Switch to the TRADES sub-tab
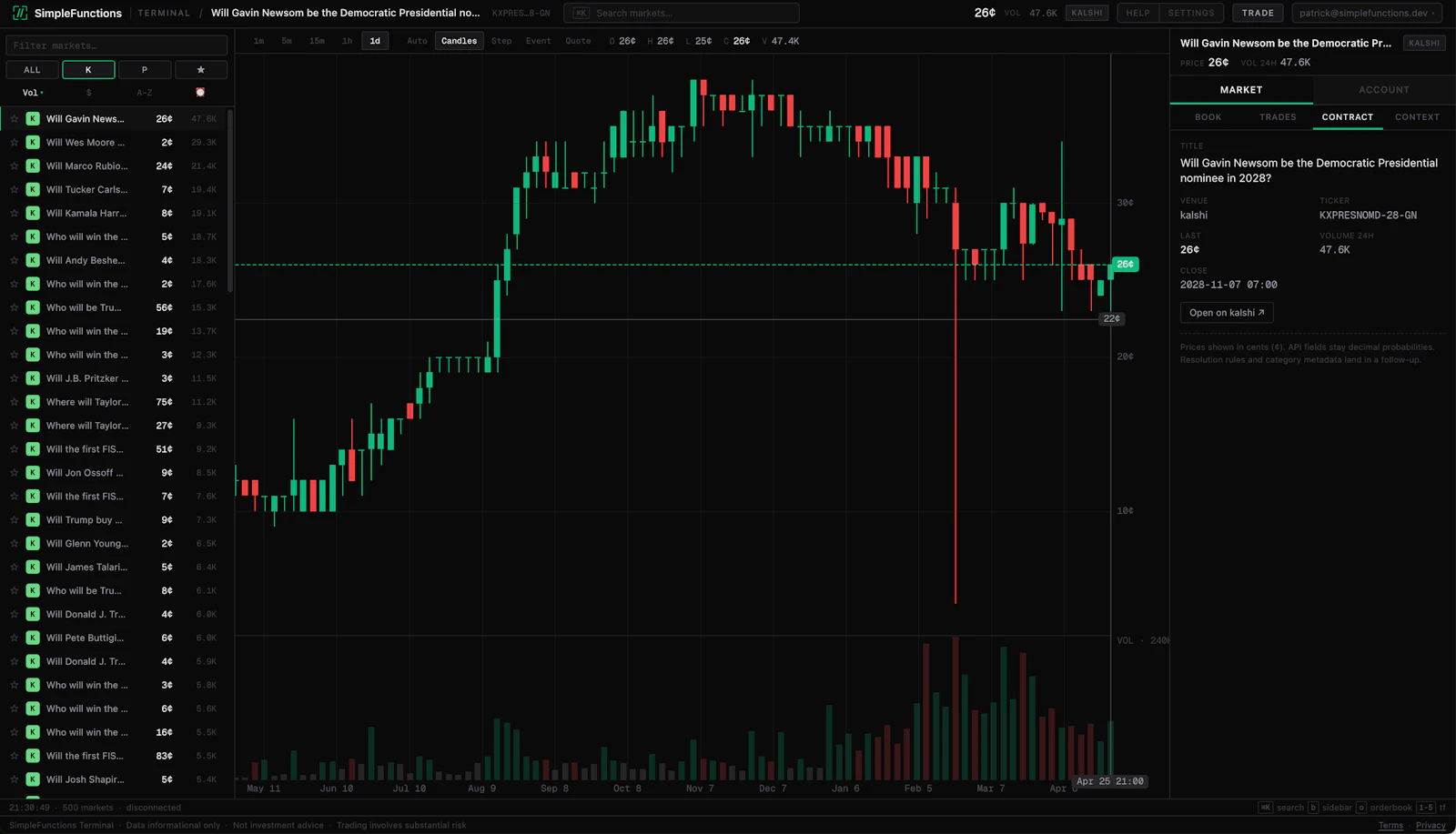Image resolution: width=1456 pixels, height=834 pixels. click(x=1278, y=117)
